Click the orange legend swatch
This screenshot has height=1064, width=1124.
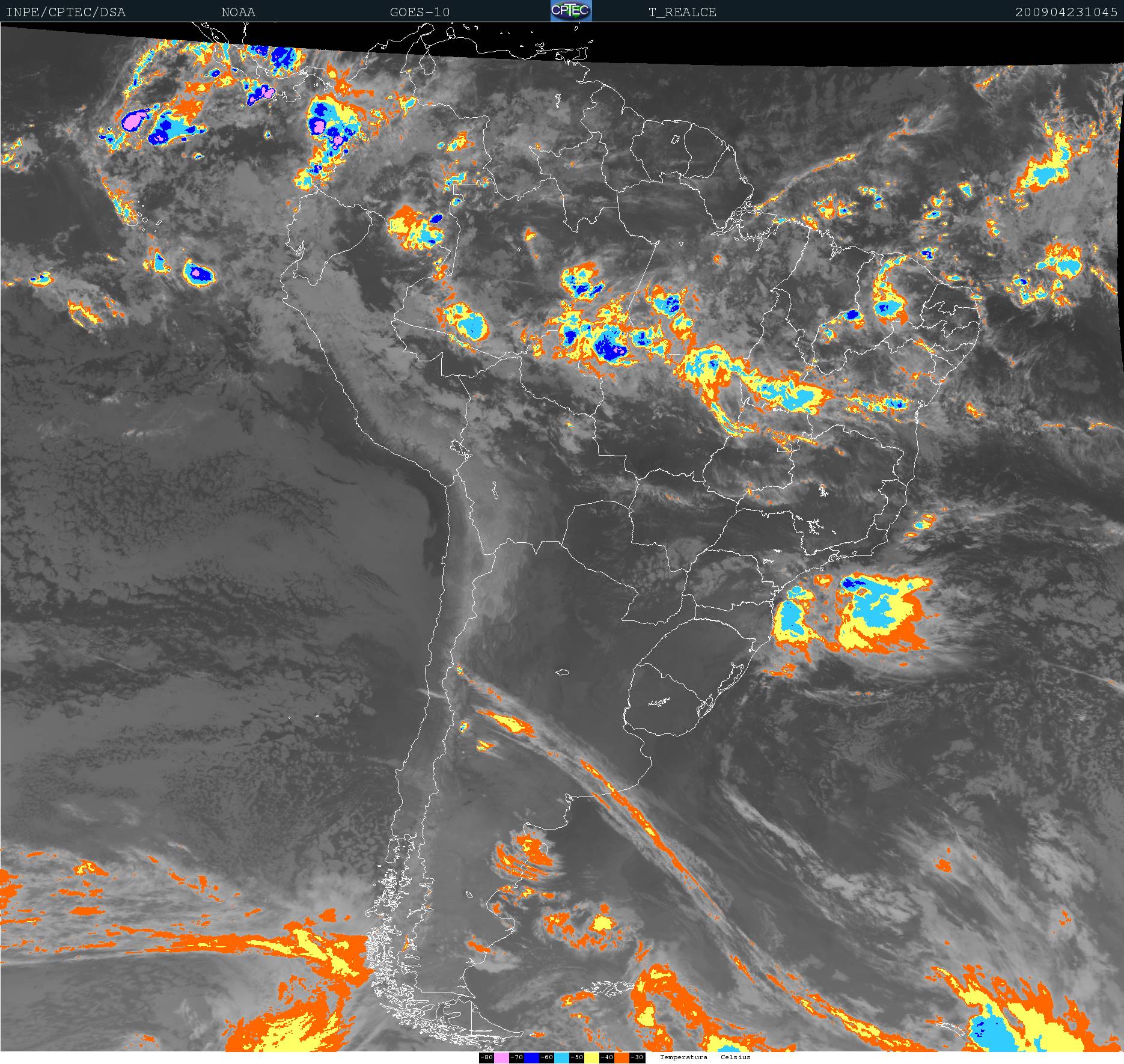click(x=622, y=1057)
